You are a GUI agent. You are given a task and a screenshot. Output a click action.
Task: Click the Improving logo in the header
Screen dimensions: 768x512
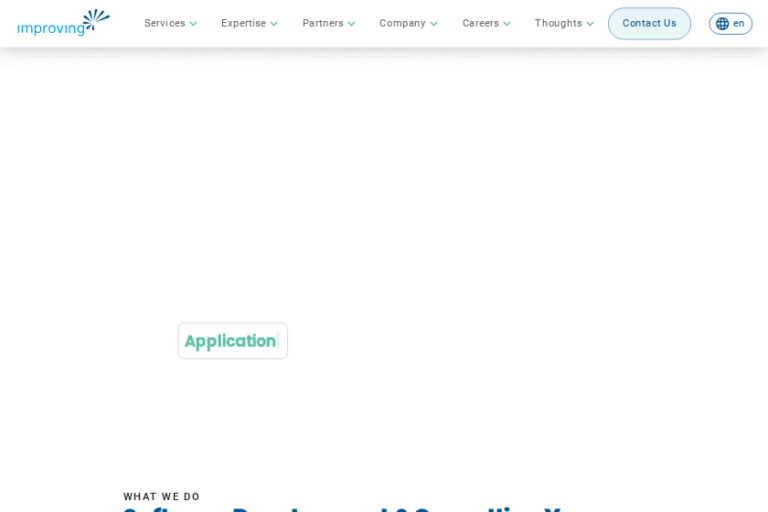point(62,24)
